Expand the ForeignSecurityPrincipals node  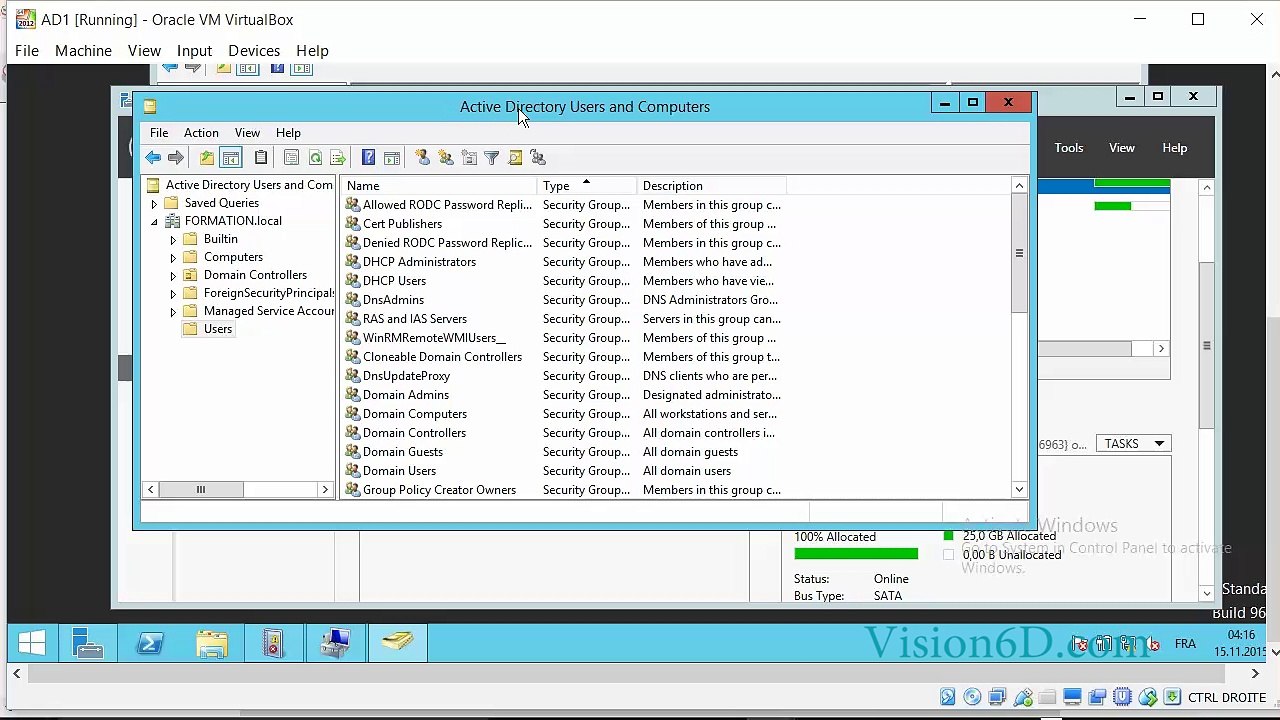click(x=173, y=294)
